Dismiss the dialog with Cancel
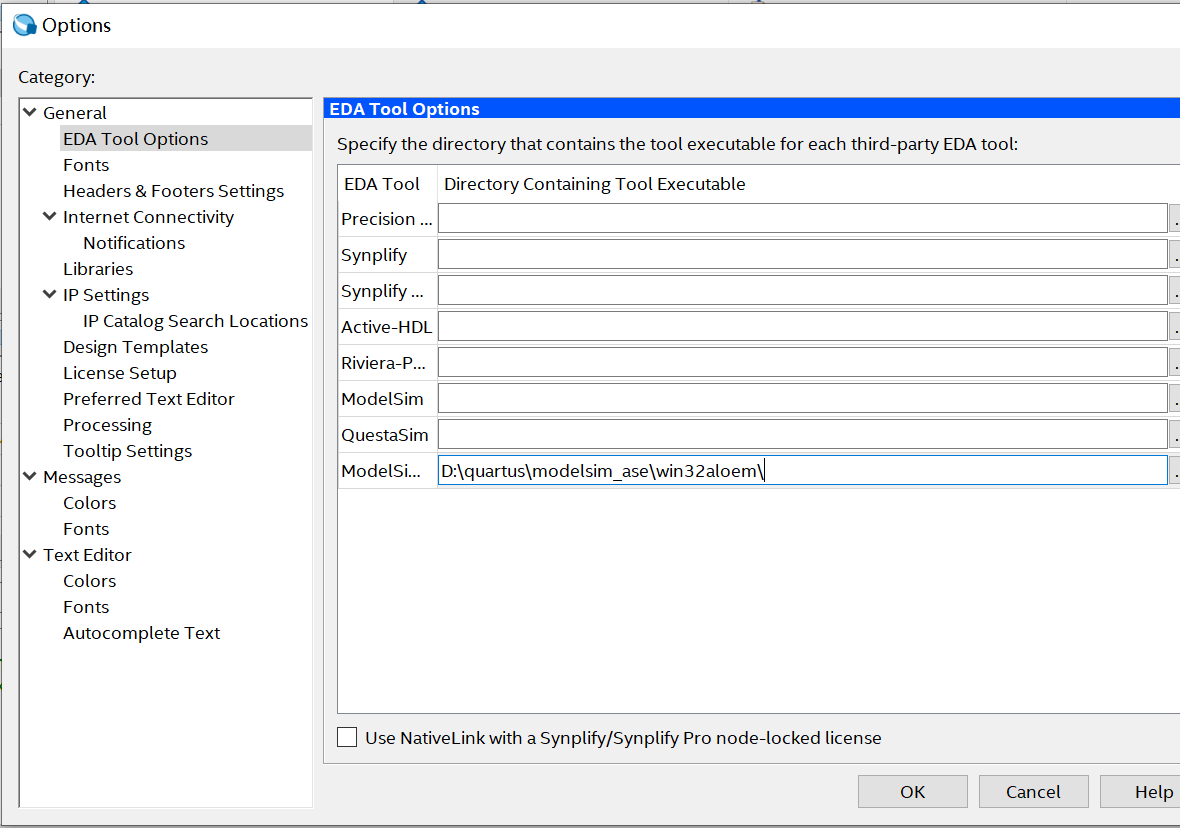 (1033, 791)
